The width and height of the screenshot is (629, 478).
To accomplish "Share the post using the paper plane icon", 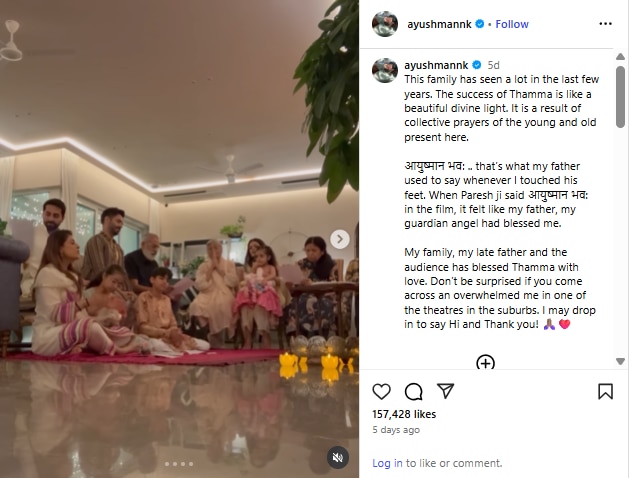I will [x=445, y=391].
